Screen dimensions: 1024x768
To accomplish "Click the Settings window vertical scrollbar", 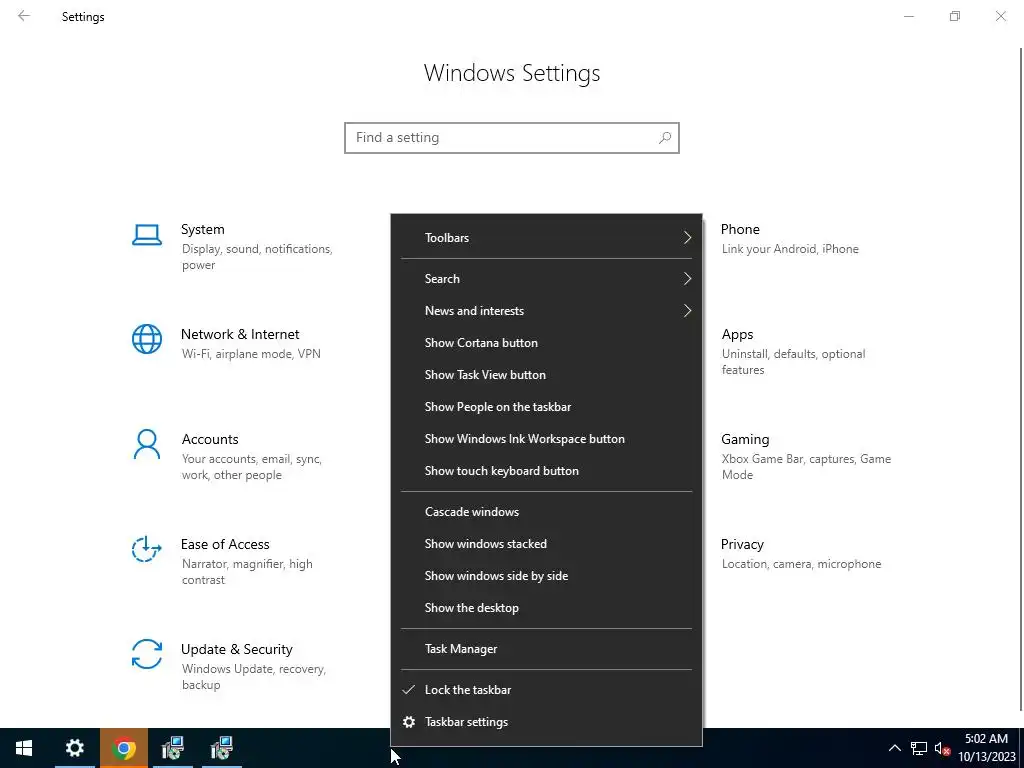I will coord(1021,379).
